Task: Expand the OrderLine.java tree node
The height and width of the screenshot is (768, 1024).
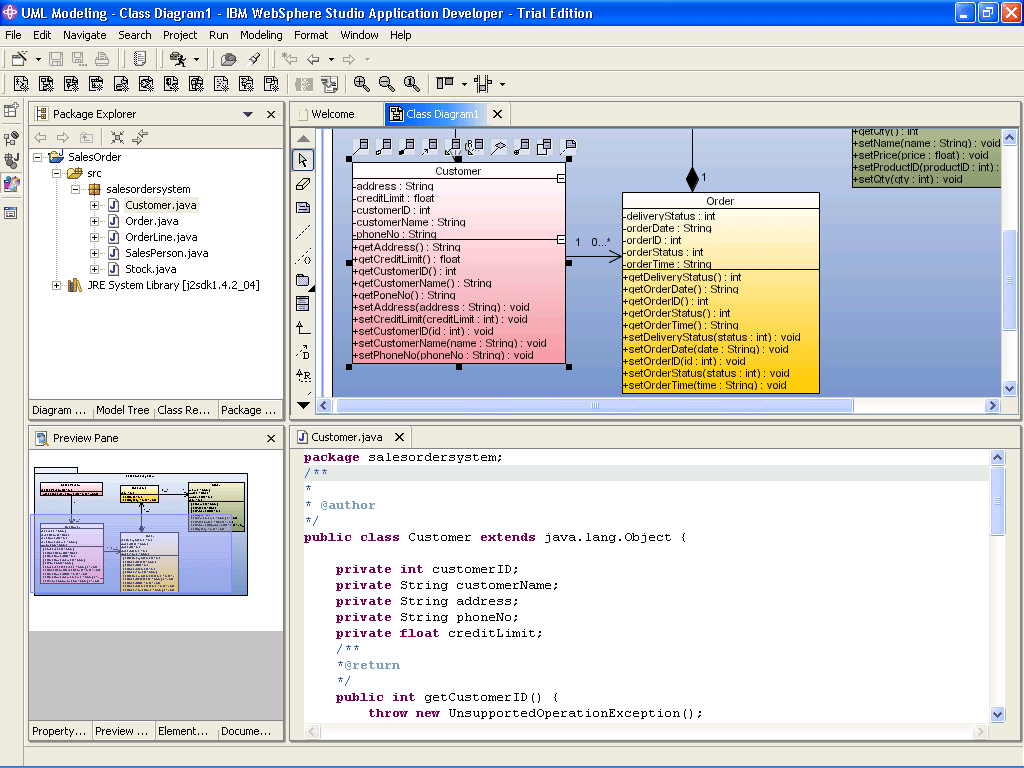Action: coord(95,237)
